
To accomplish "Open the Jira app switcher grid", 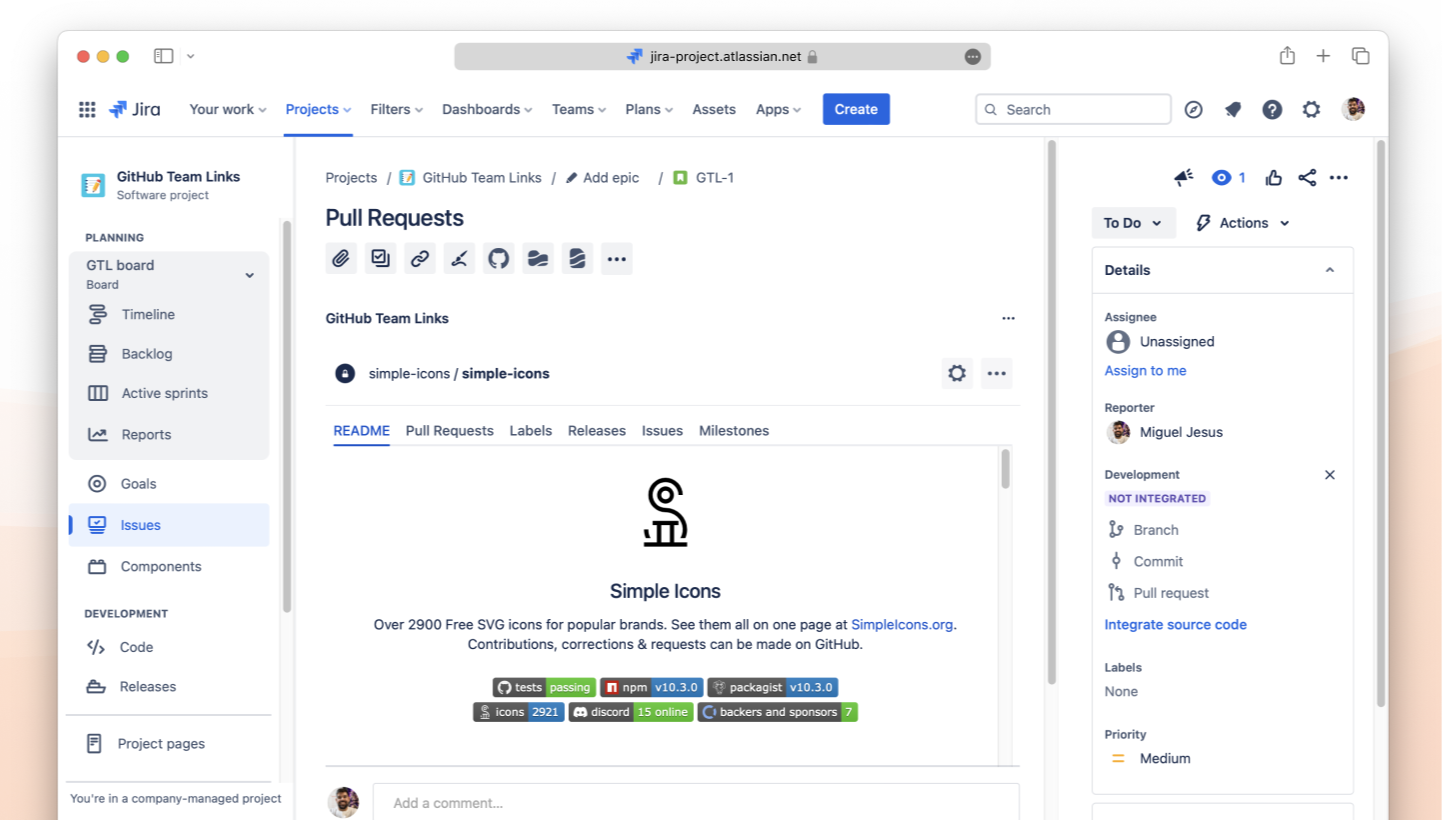I will click(87, 109).
